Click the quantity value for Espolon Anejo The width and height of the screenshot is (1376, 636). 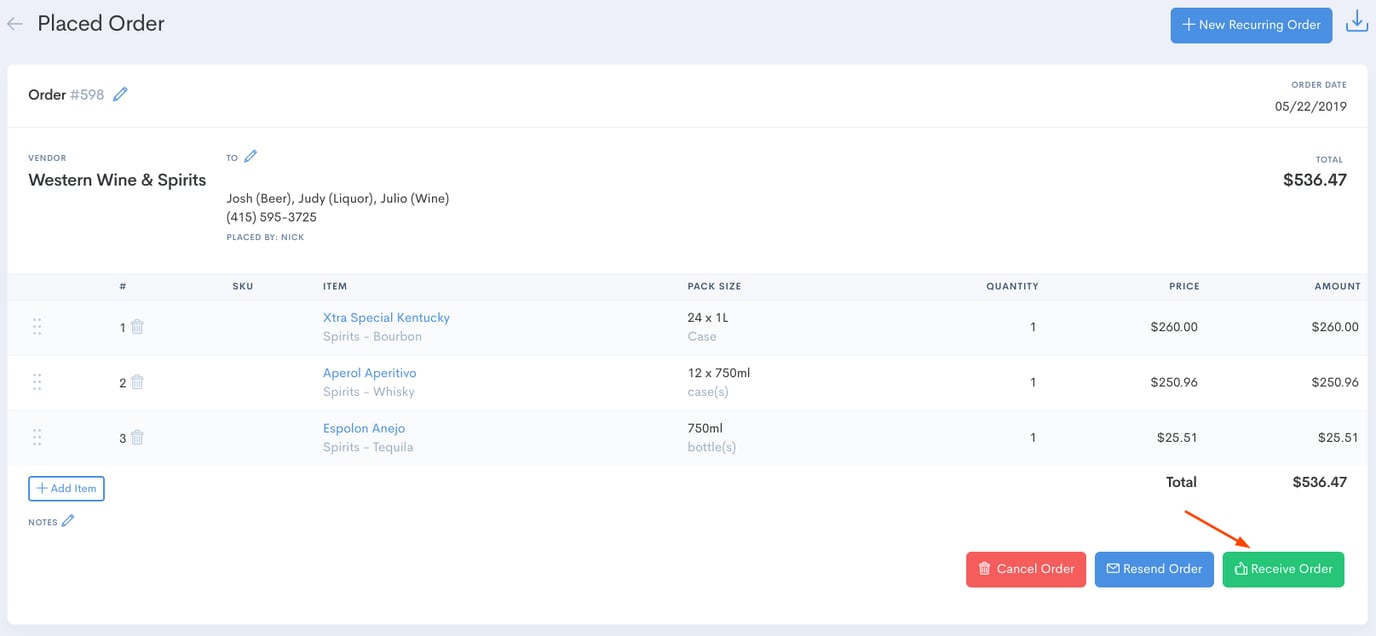[x=1033, y=437]
